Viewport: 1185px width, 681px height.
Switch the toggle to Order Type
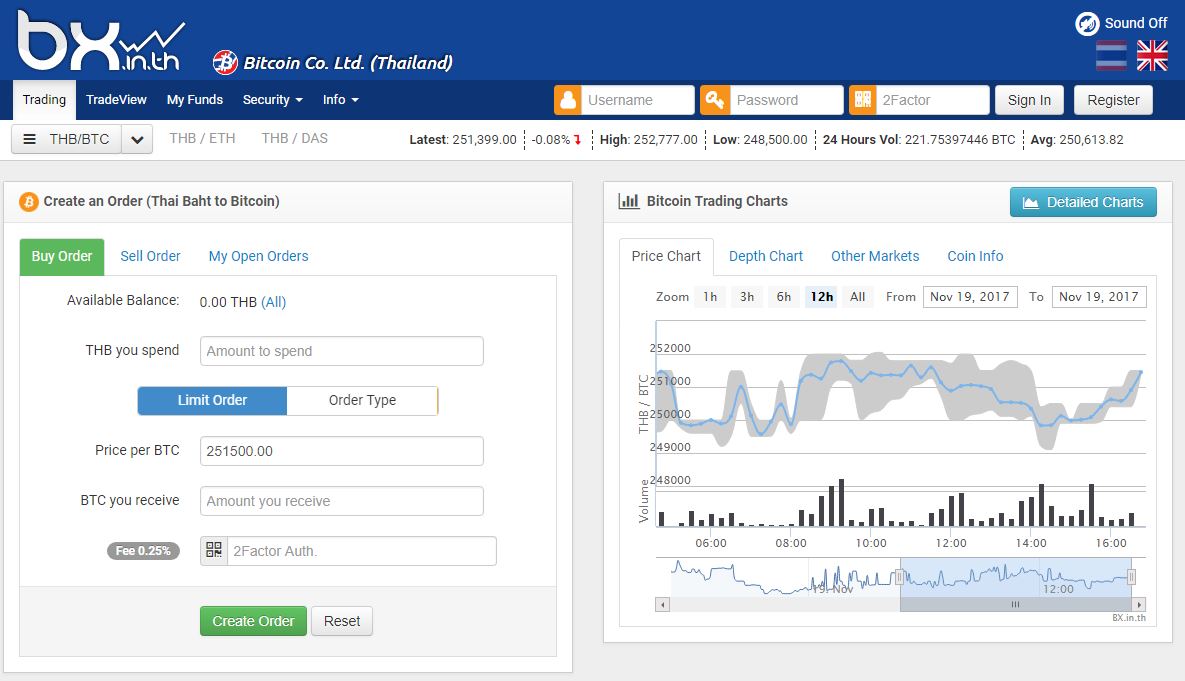point(362,400)
